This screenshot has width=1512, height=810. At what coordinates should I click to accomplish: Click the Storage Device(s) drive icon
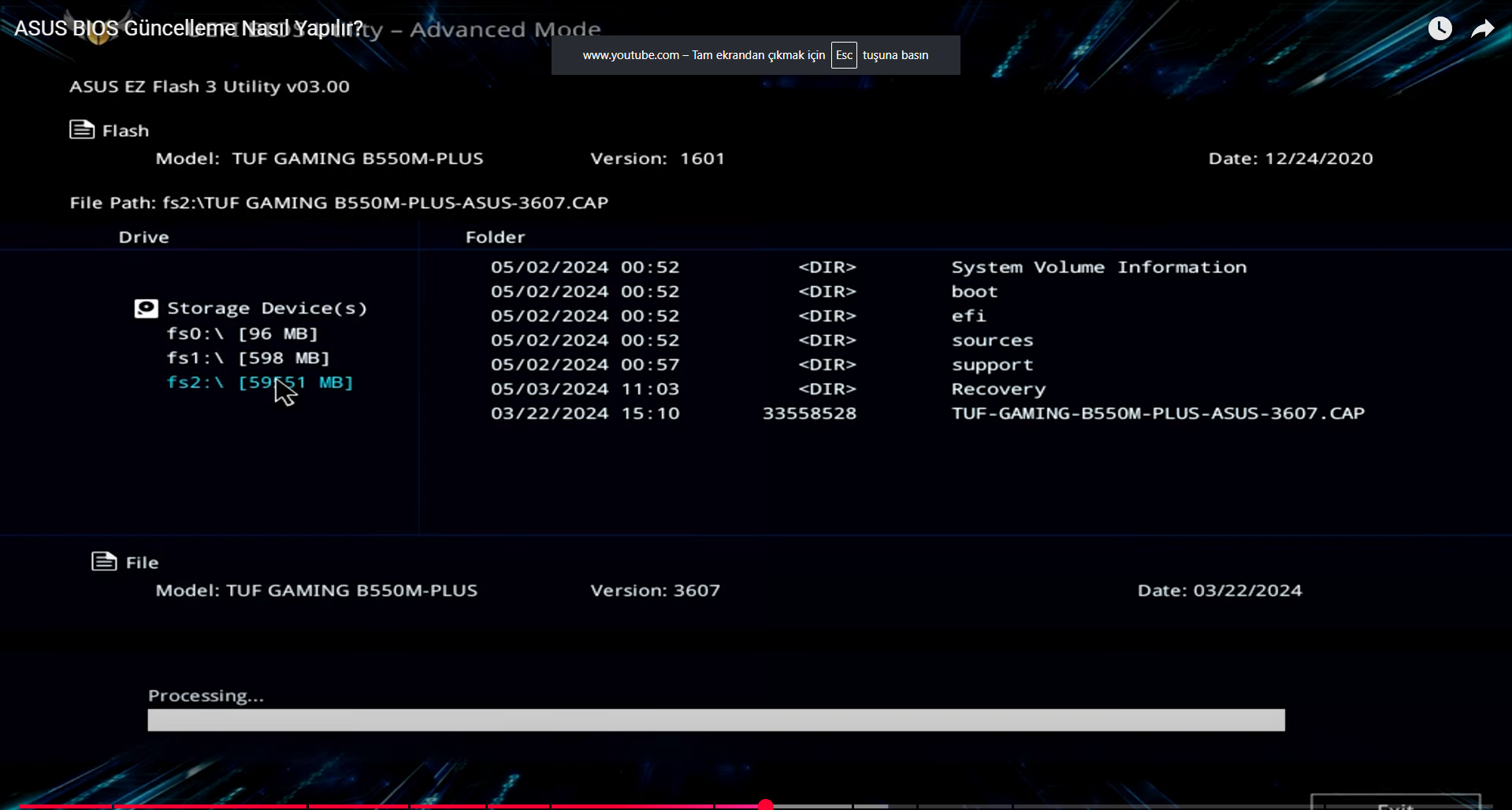click(146, 308)
